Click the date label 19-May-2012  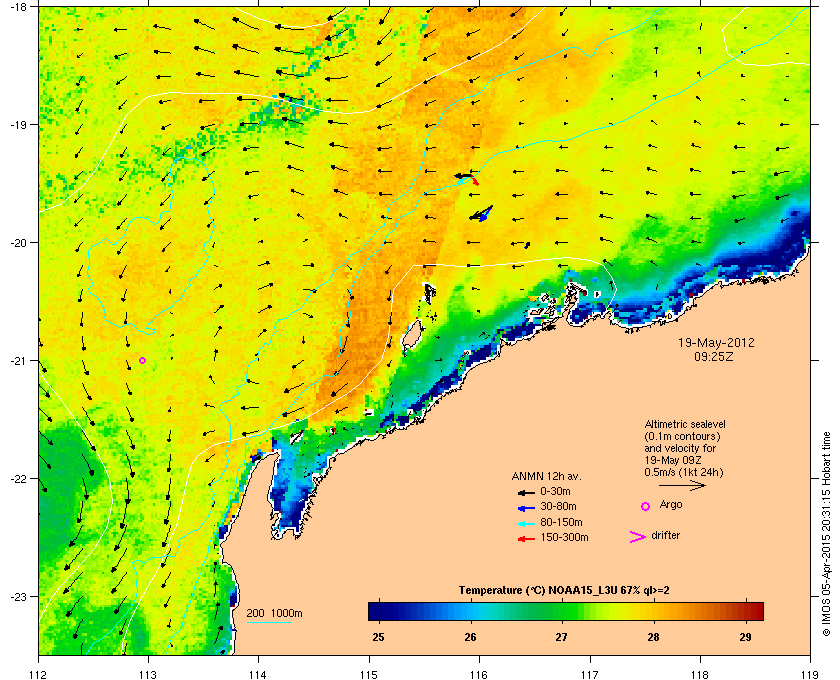point(716,343)
